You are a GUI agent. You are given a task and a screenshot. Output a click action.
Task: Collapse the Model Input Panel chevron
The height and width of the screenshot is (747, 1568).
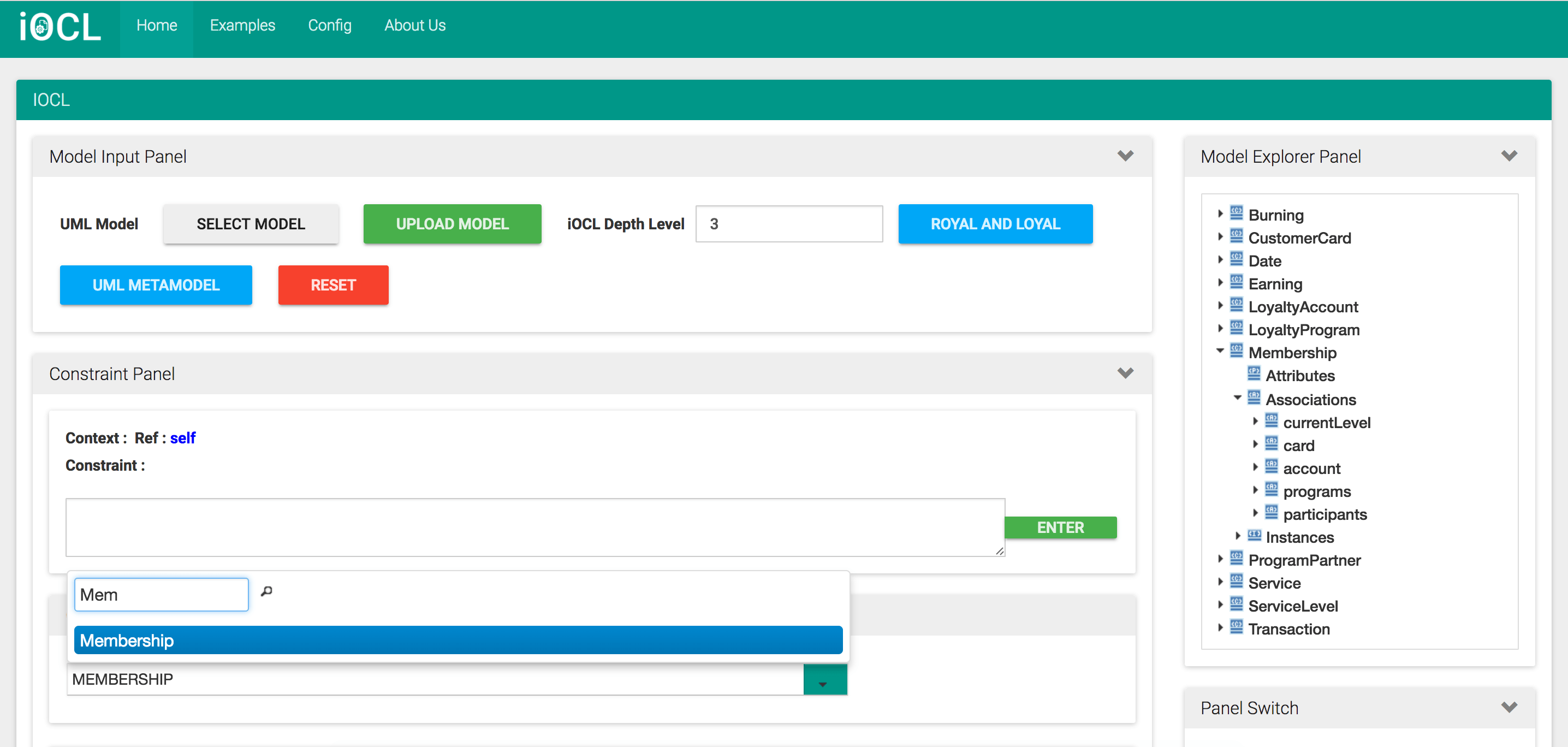pos(1125,156)
